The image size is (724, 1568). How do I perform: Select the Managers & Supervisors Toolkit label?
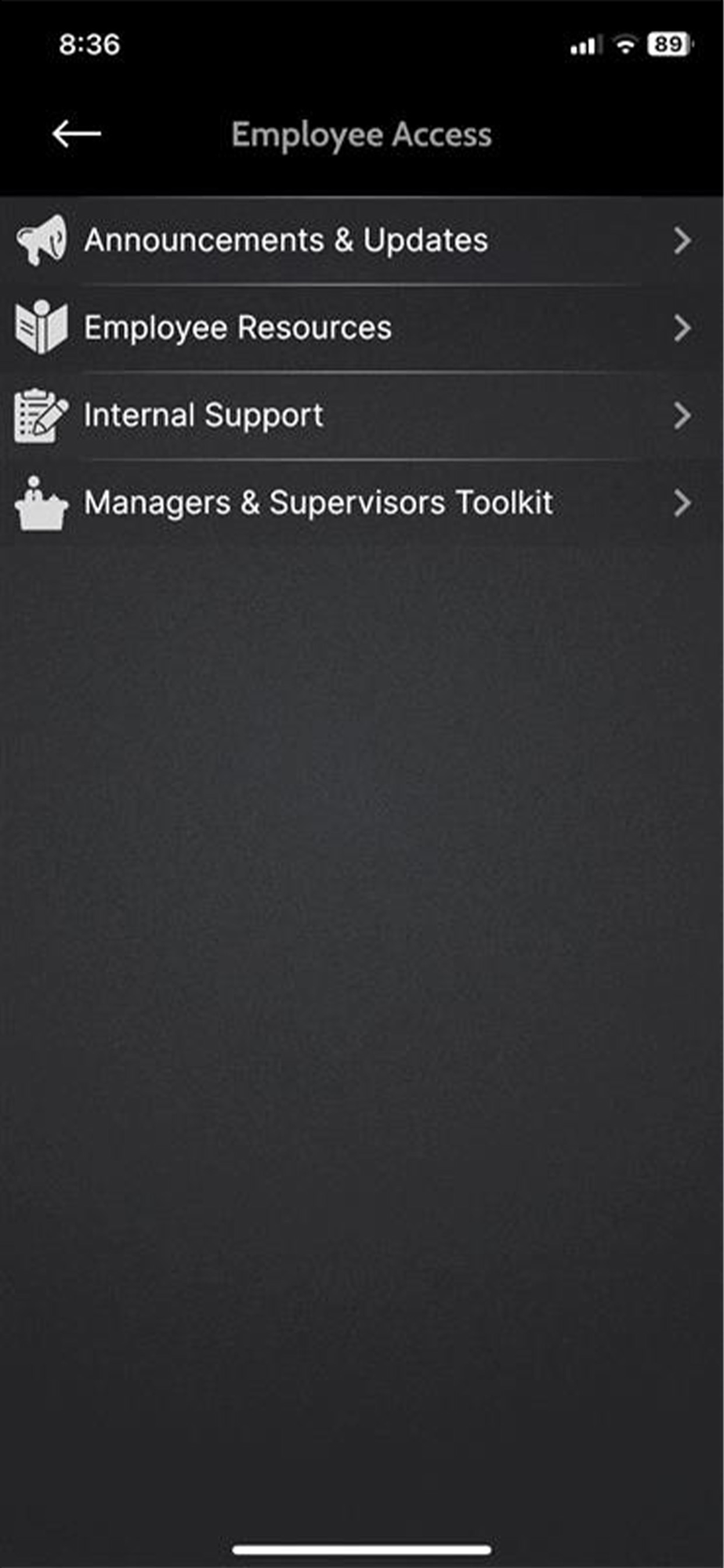coord(318,503)
